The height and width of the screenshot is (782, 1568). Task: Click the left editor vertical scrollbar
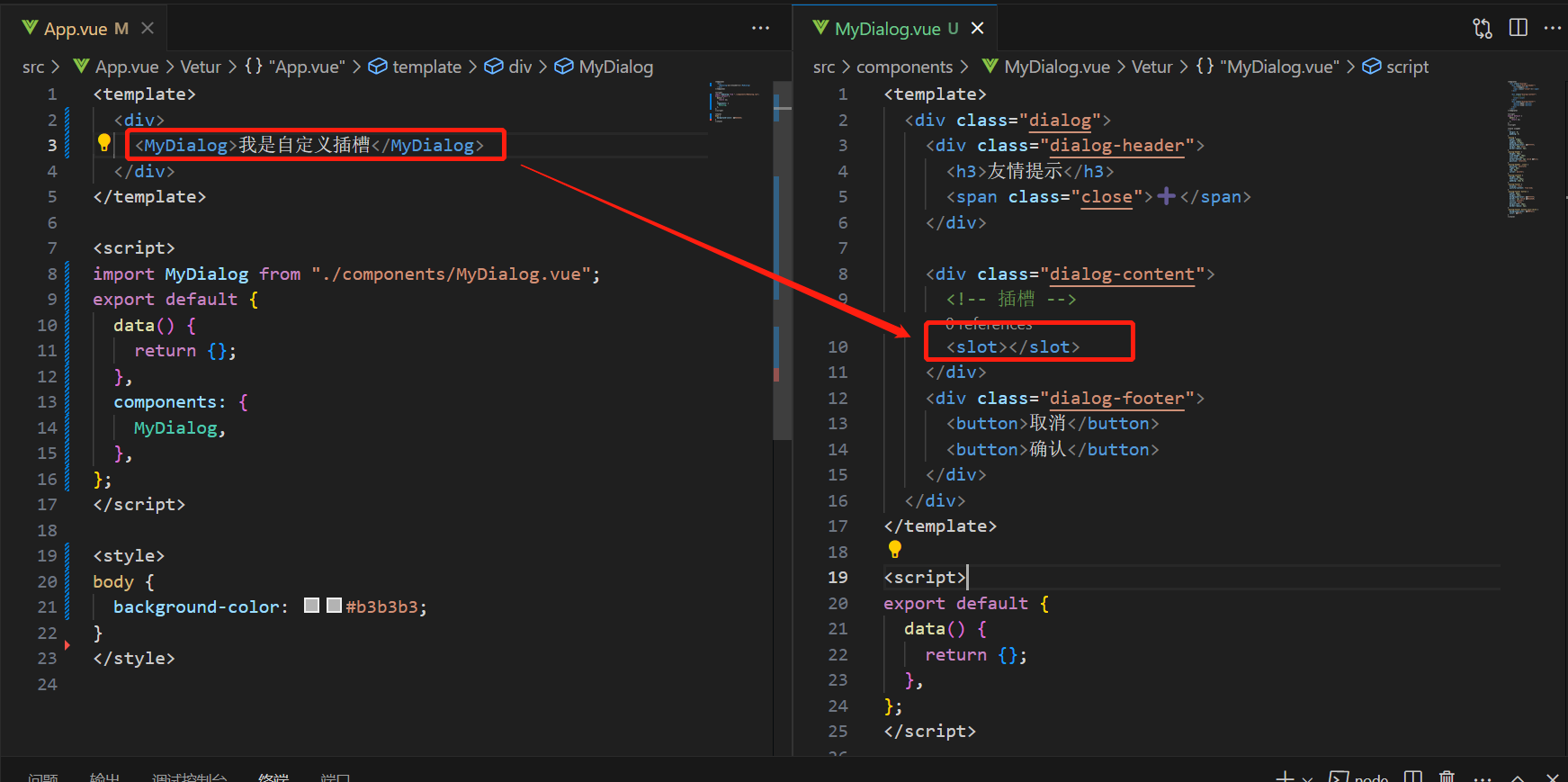point(783,260)
